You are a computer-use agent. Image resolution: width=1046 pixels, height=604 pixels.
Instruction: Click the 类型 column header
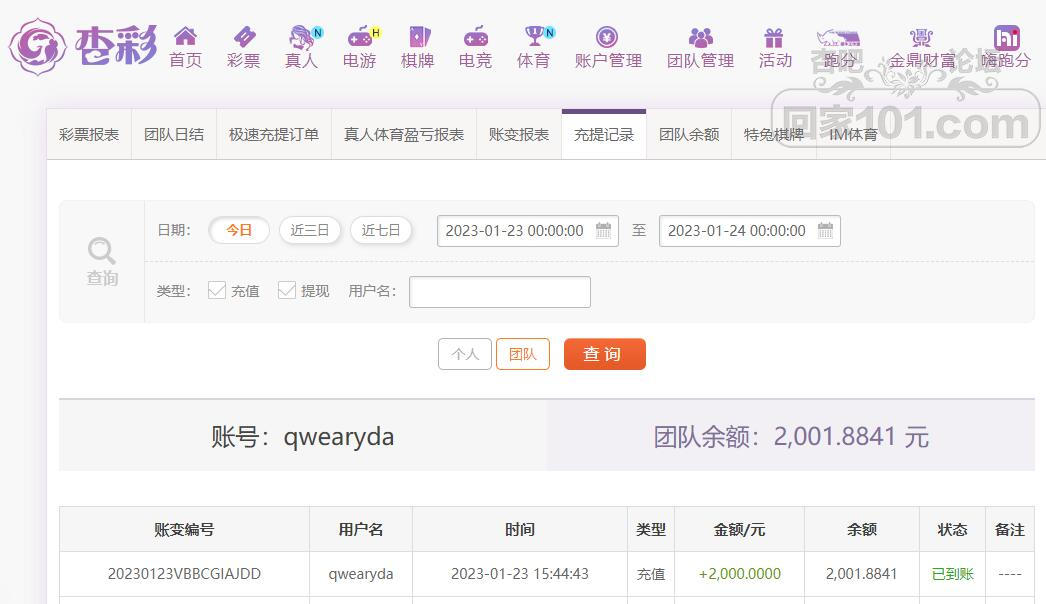pos(651,529)
